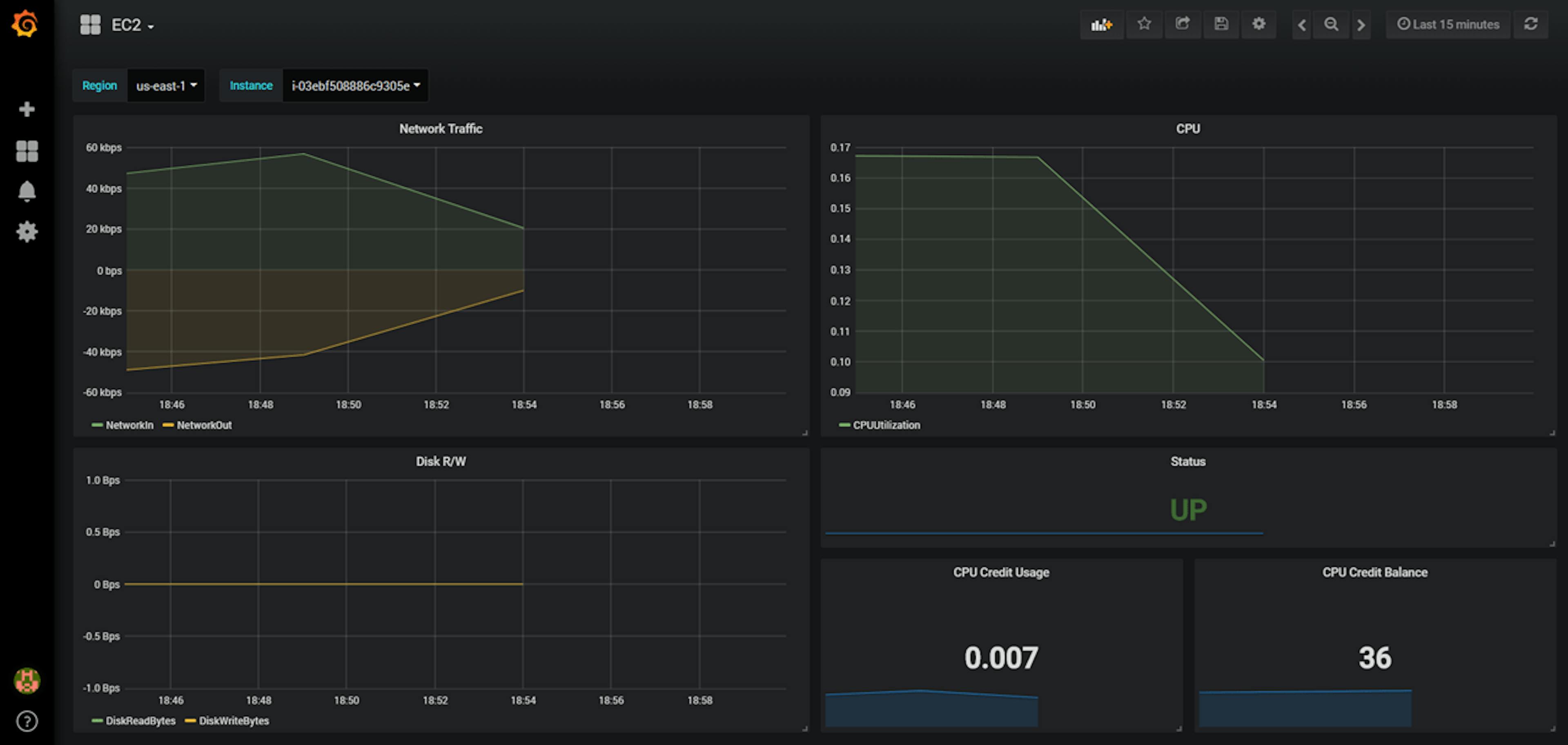Click the Add panel chart icon
1568x745 pixels.
pyautogui.click(x=1102, y=25)
